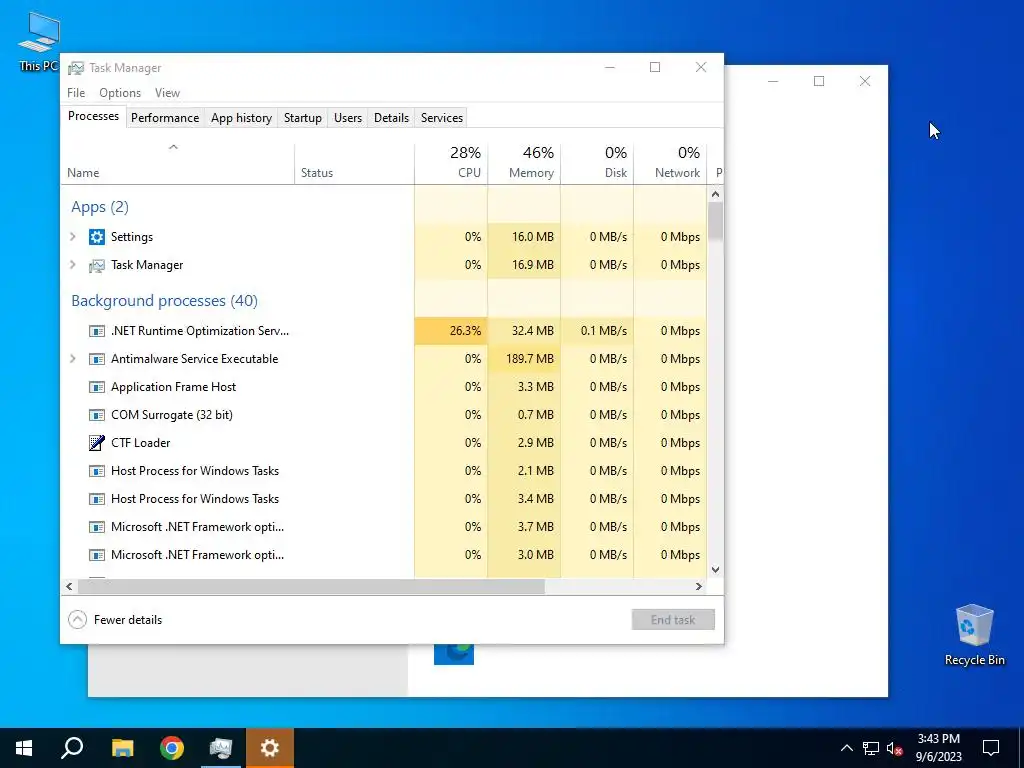Open the taskbar clock showing 3:43 PM
Viewport: 1024px width, 768px height.
(x=938, y=748)
